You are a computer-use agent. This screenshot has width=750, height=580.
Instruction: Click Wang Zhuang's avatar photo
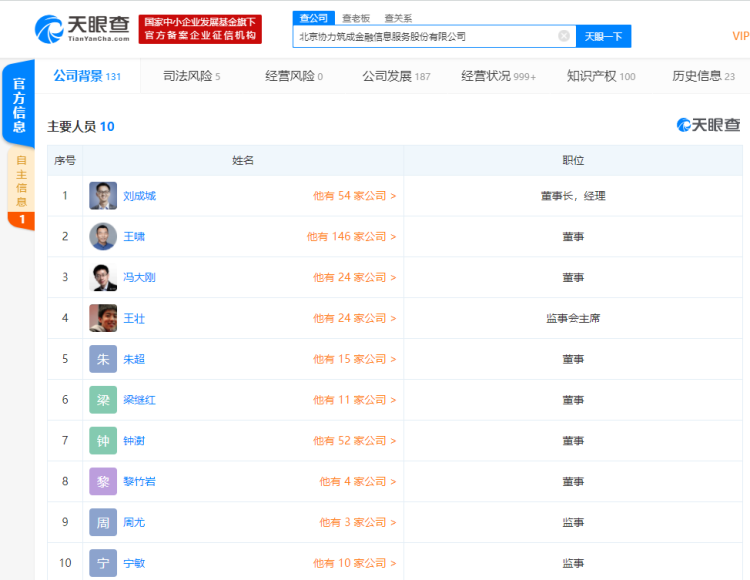point(103,318)
